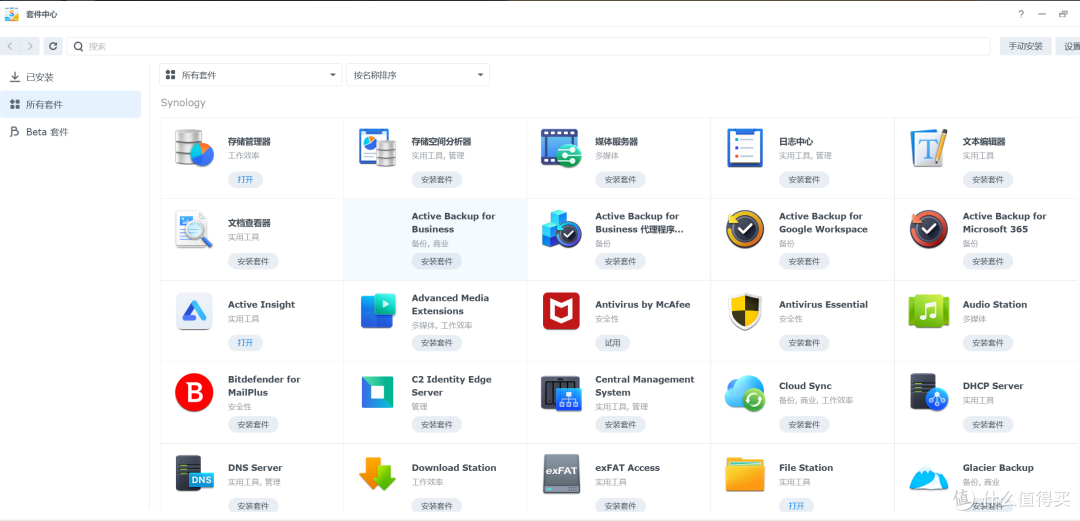
Task: Click the Download Station arrow icon
Action: [377, 474]
